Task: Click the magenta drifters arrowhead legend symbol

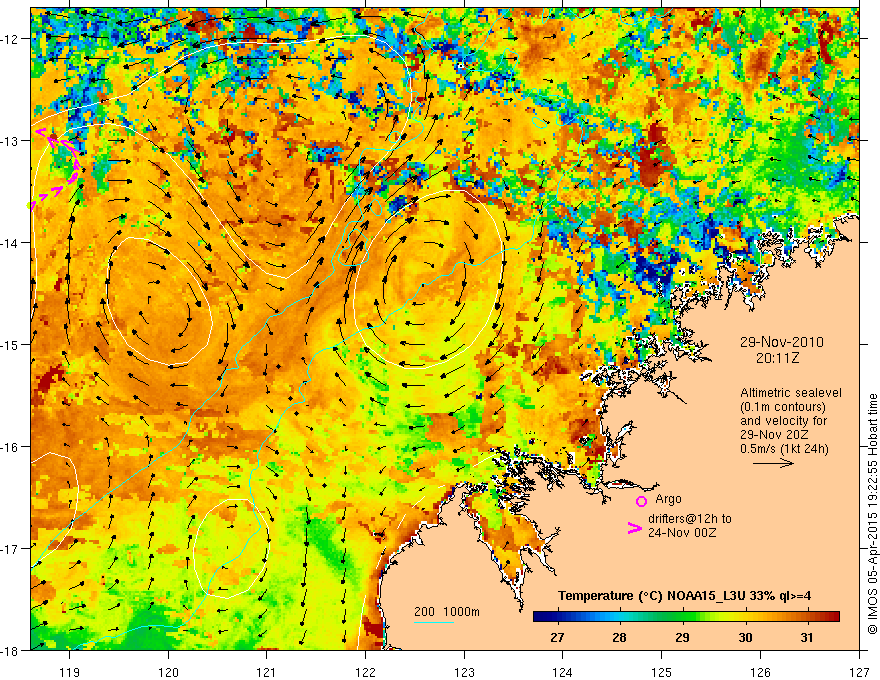Action: tap(634, 528)
